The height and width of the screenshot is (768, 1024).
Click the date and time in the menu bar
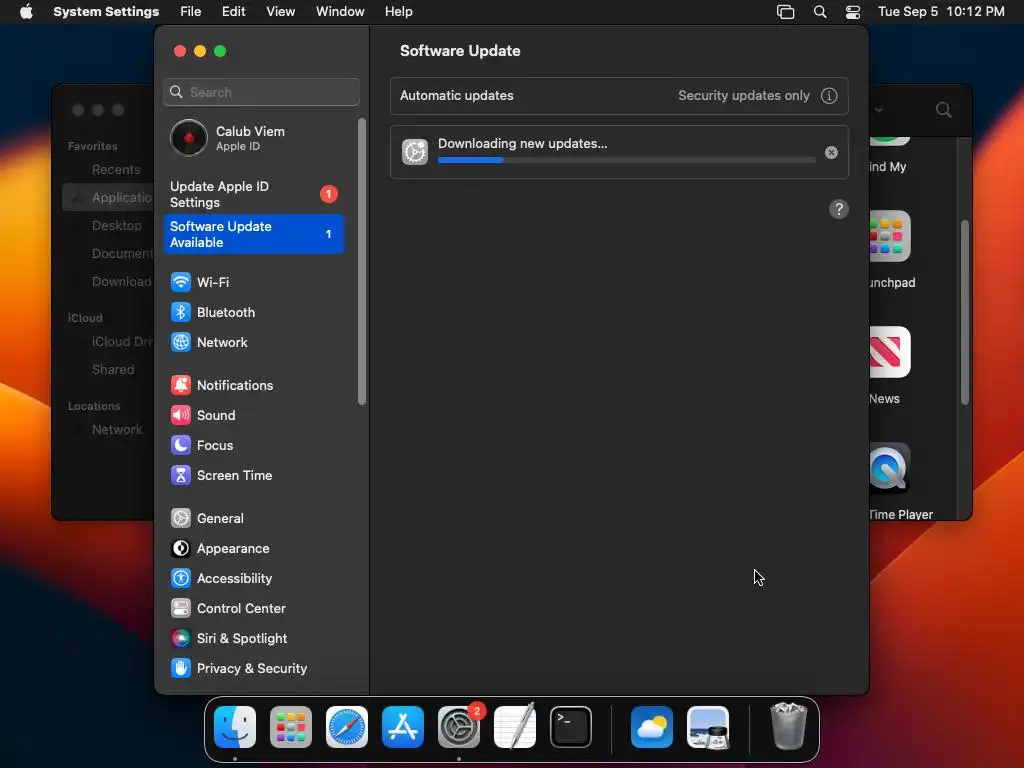(x=941, y=12)
